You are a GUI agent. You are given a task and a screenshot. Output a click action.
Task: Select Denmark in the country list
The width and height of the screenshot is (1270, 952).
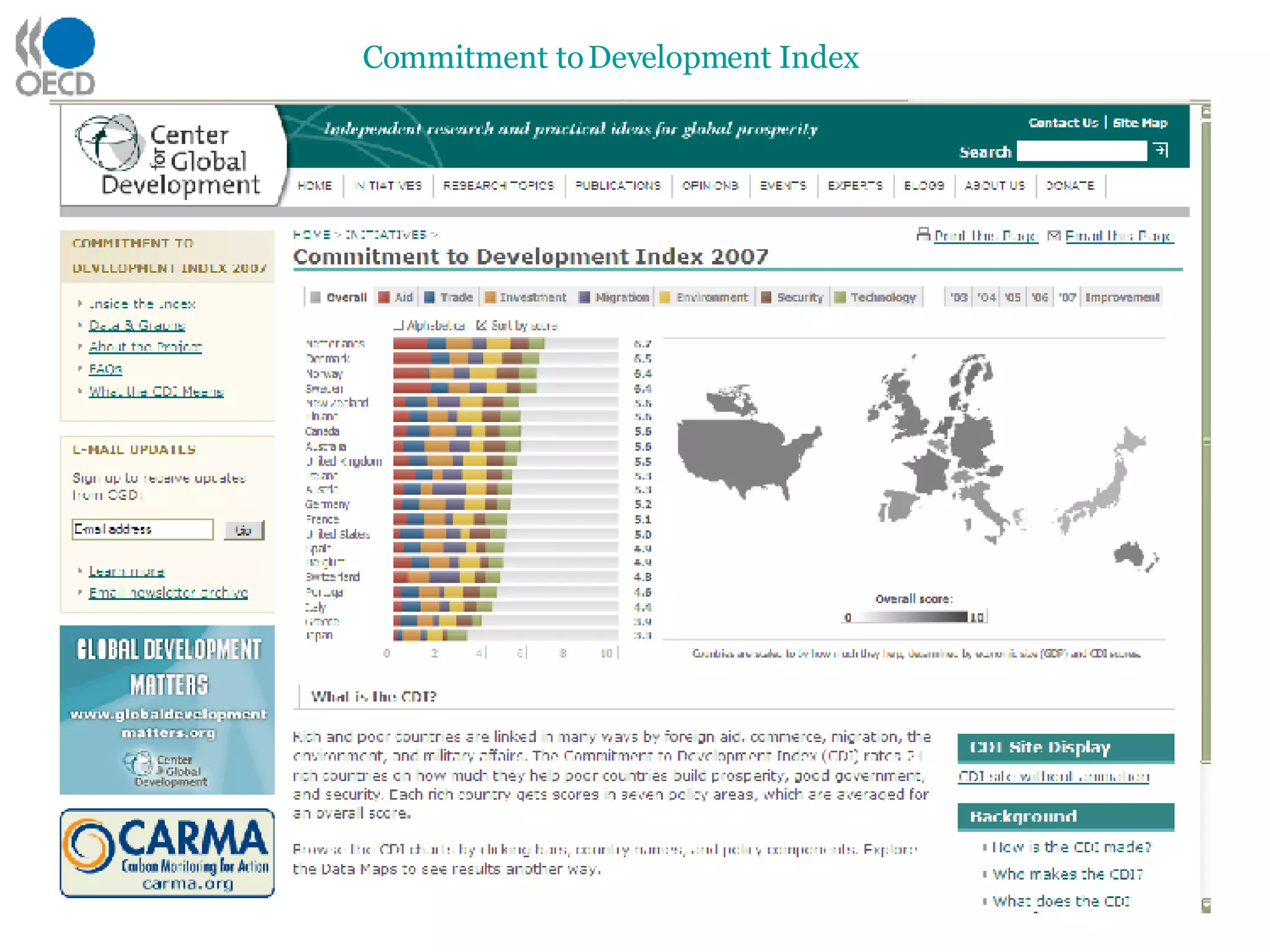click(327, 358)
